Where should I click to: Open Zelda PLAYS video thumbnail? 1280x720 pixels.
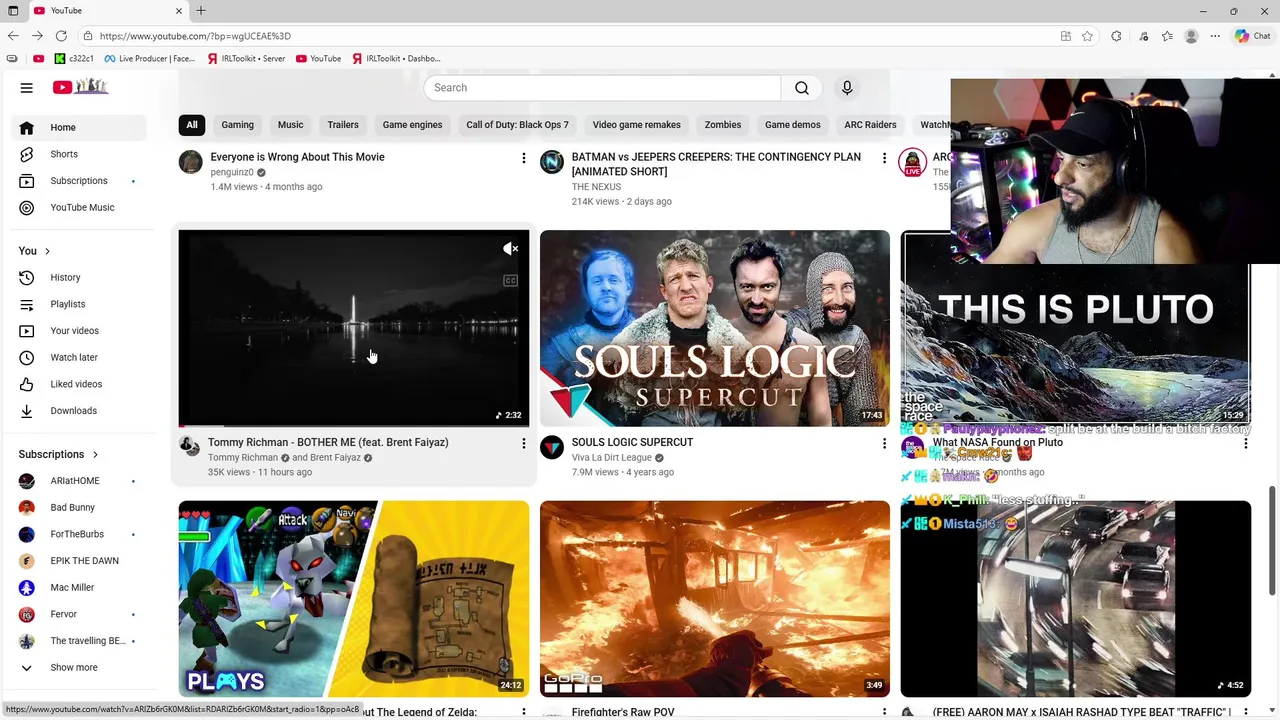click(354, 599)
